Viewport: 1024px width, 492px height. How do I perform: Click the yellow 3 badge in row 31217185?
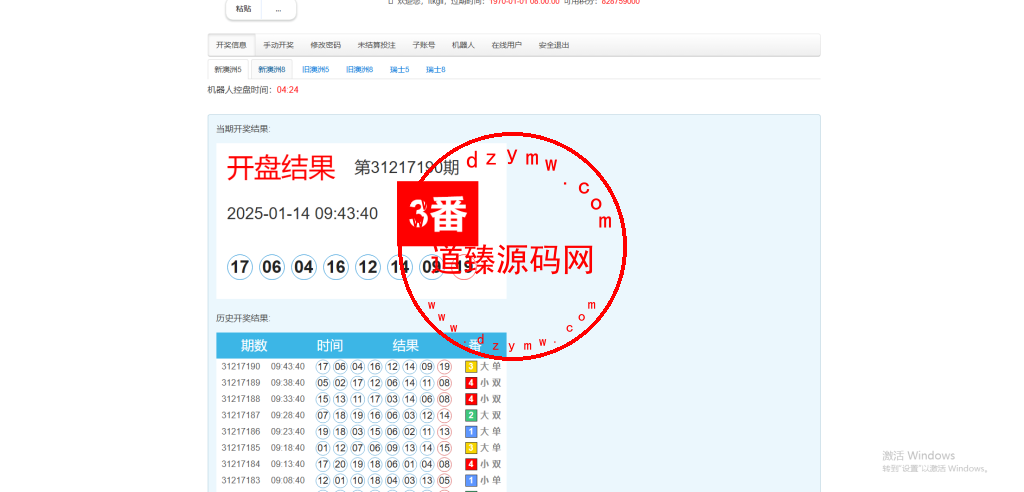click(x=471, y=448)
